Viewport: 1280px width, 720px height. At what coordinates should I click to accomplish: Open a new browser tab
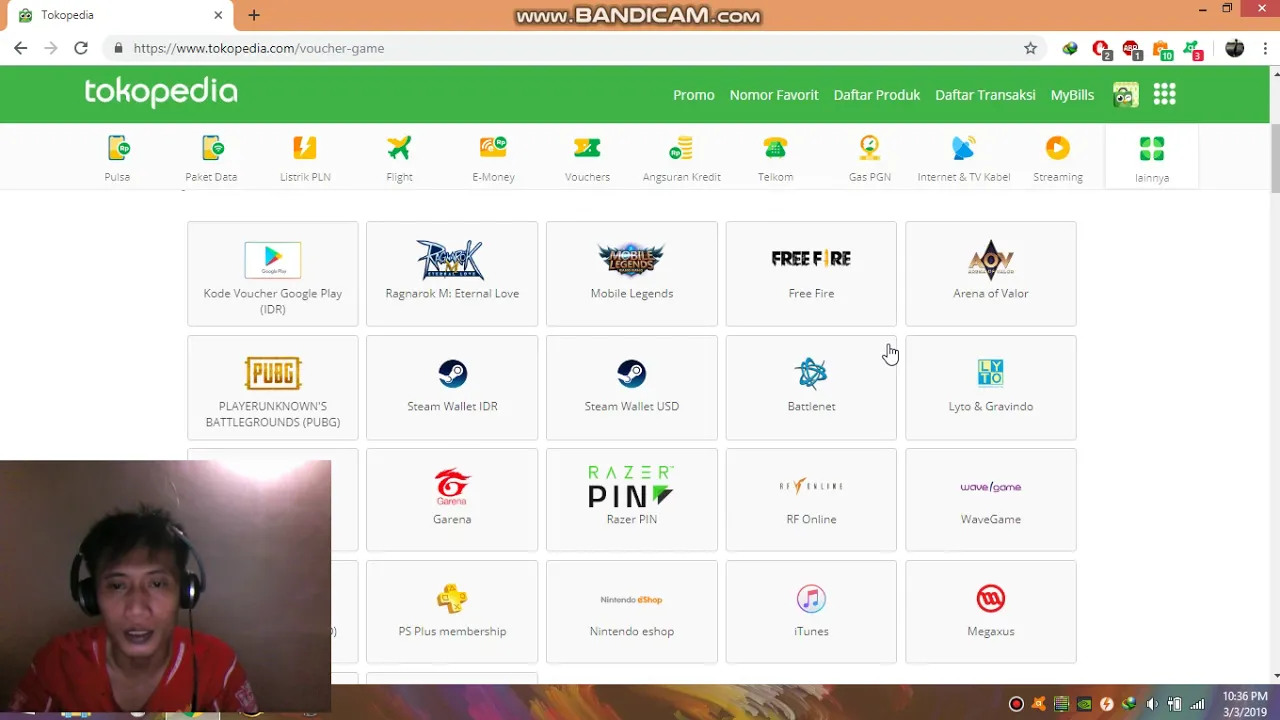pyautogui.click(x=254, y=15)
